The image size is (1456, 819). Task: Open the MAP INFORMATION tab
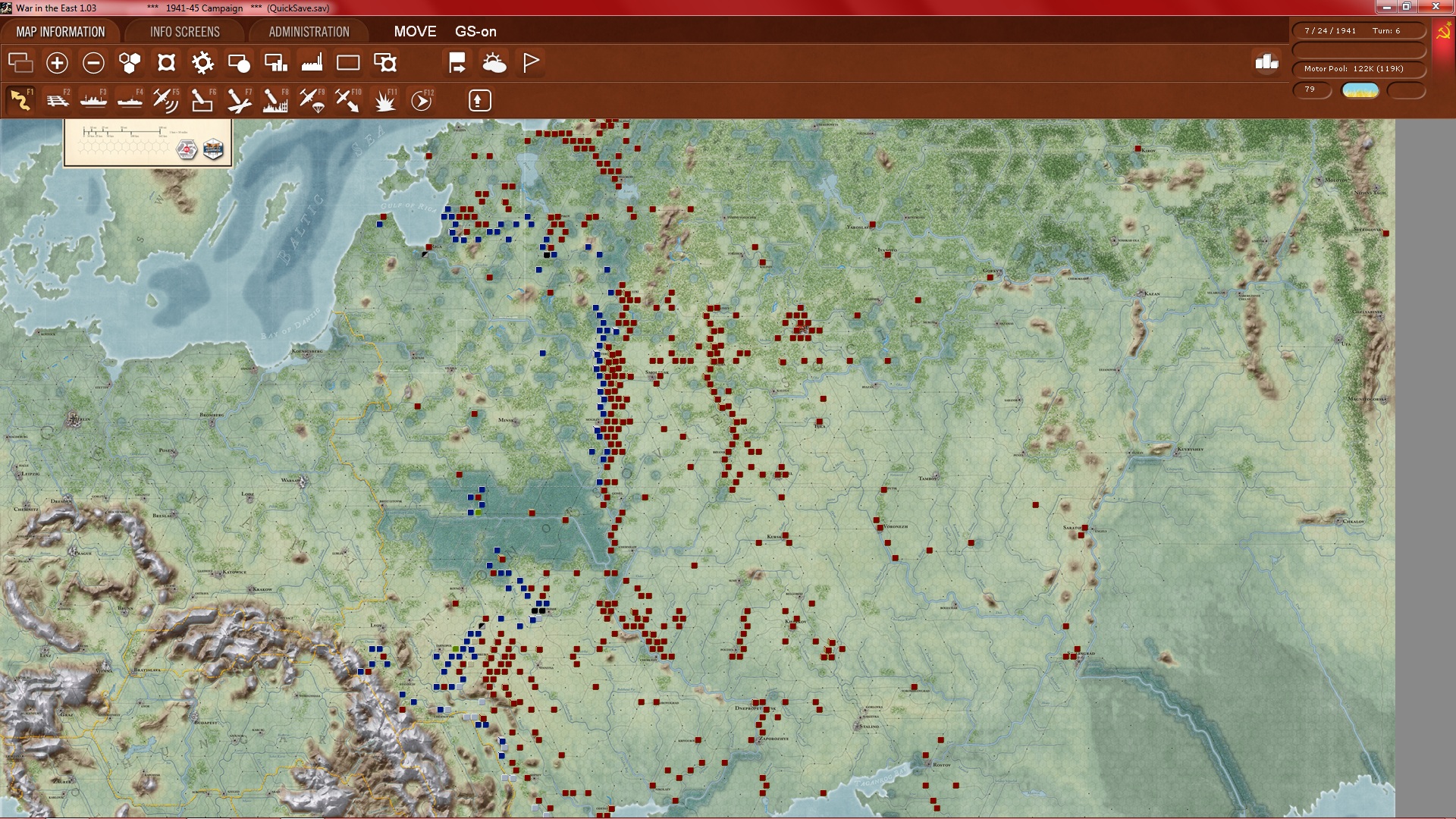pyautogui.click(x=61, y=32)
